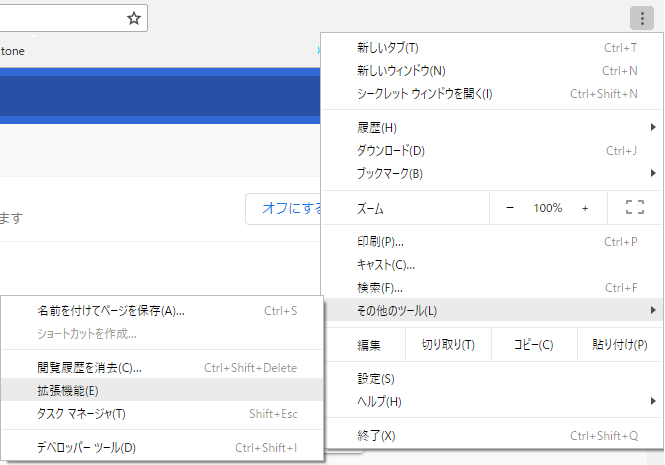Click 貼り付け(P) in the edit row
The height and width of the screenshot is (465, 665).
point(620,345)
